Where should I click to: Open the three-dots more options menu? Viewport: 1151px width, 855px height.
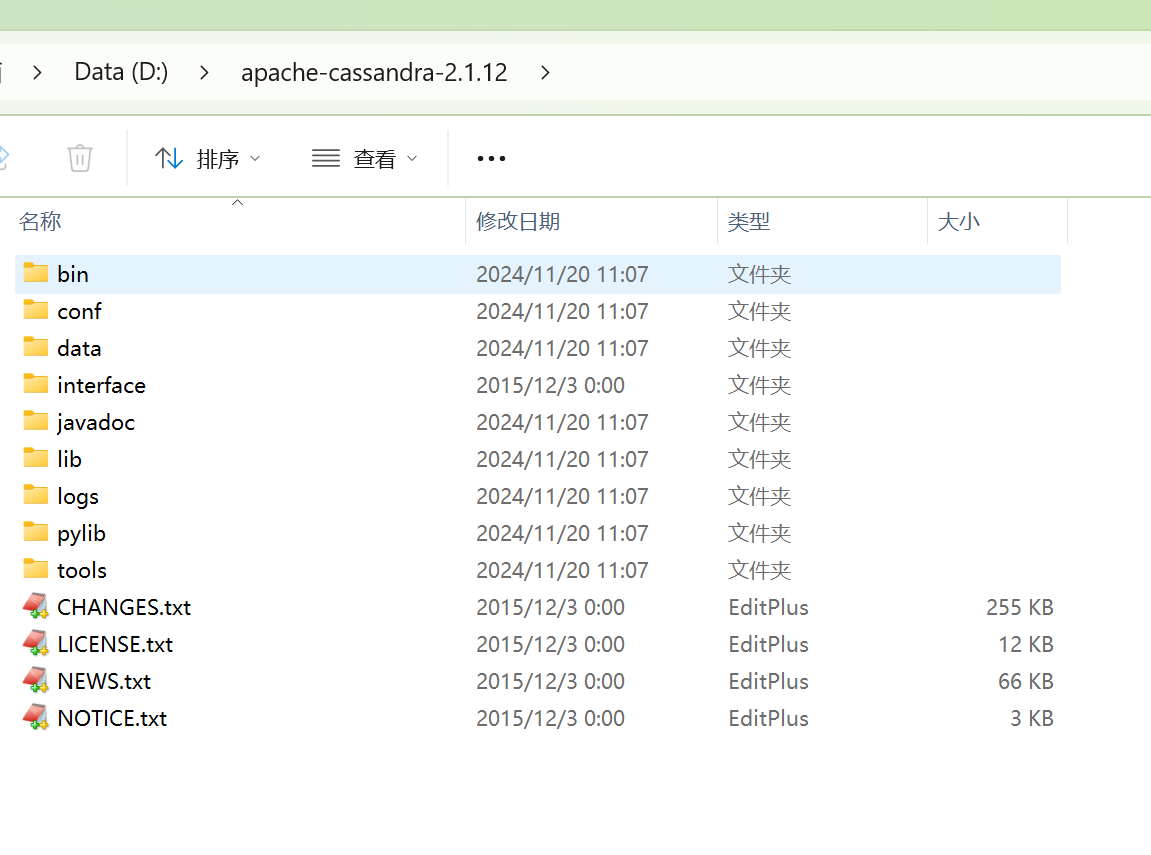[x=491, y=159]
